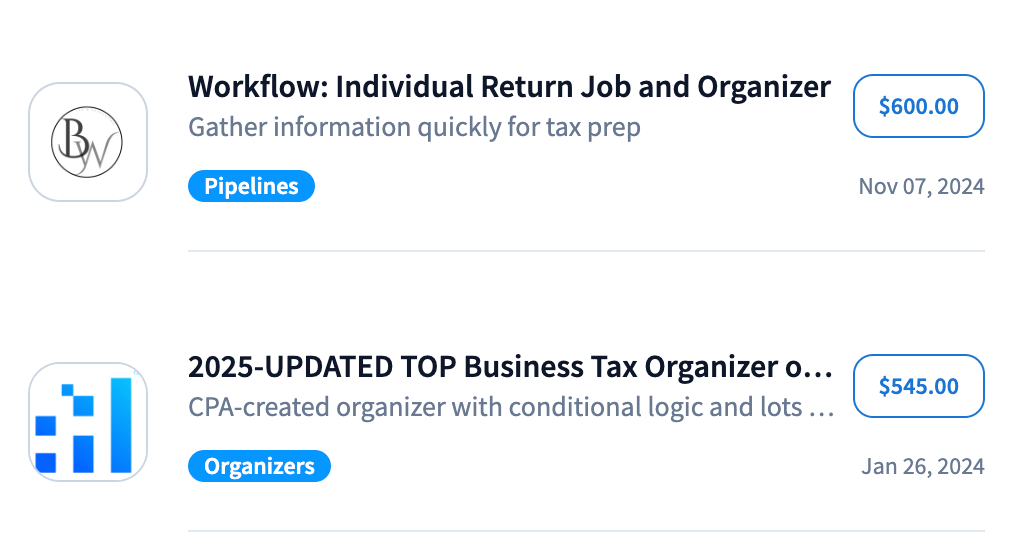
Task: Click the divider line below the Pipelines listing
Action: point(586,250)
